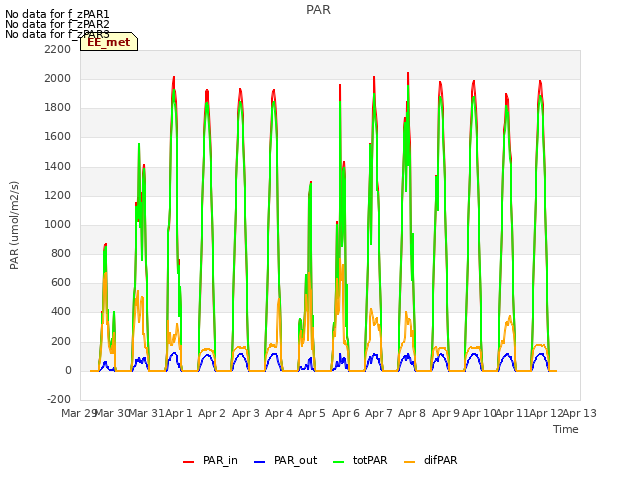
Task: Click the 600 y-axis tick label
Action: coord(61,282)
